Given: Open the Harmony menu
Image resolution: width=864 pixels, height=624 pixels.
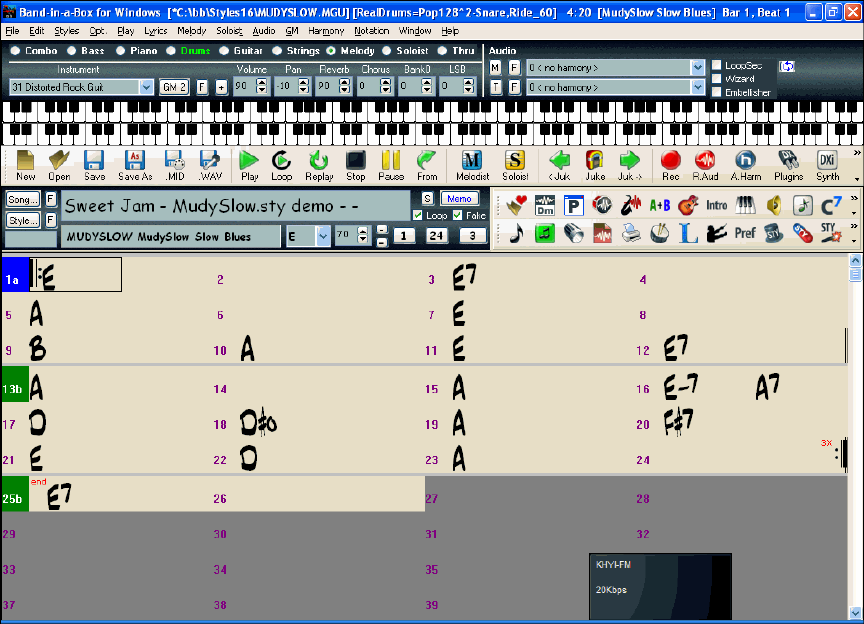Looking at the screenshot, I should pos(326,31).
